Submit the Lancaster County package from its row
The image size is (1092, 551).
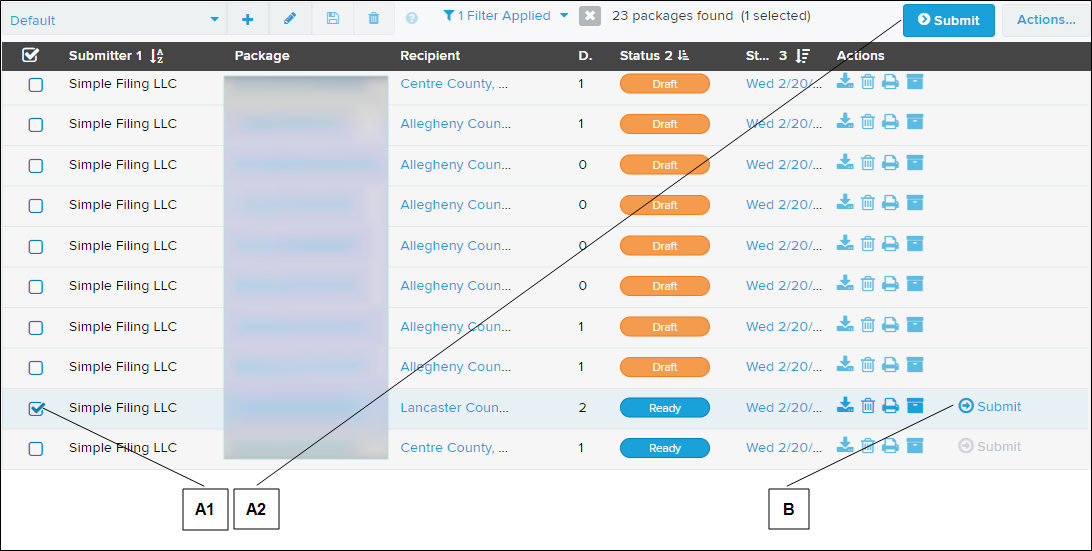point(990,406)
